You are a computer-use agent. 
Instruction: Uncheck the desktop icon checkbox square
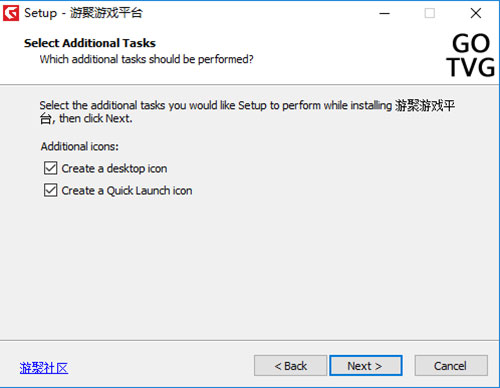tap(50, 168)
